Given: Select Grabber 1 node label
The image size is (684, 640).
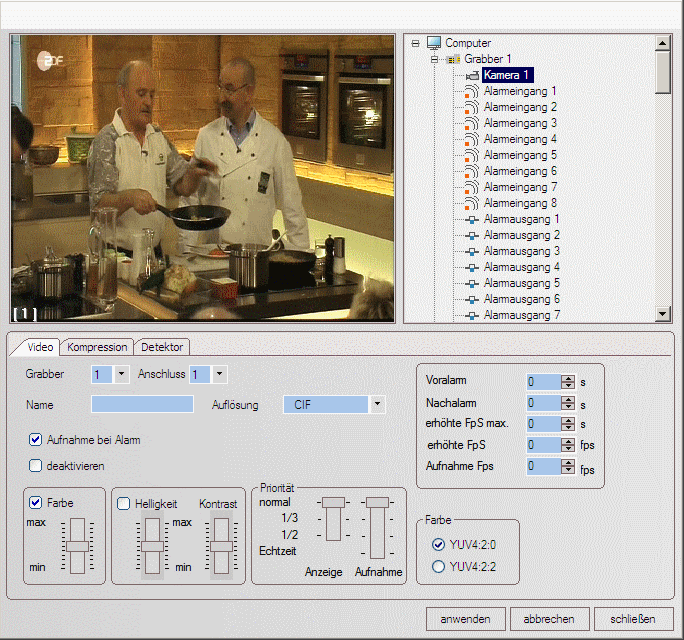Looking at the screenshot, I should (x=487, y=59).
